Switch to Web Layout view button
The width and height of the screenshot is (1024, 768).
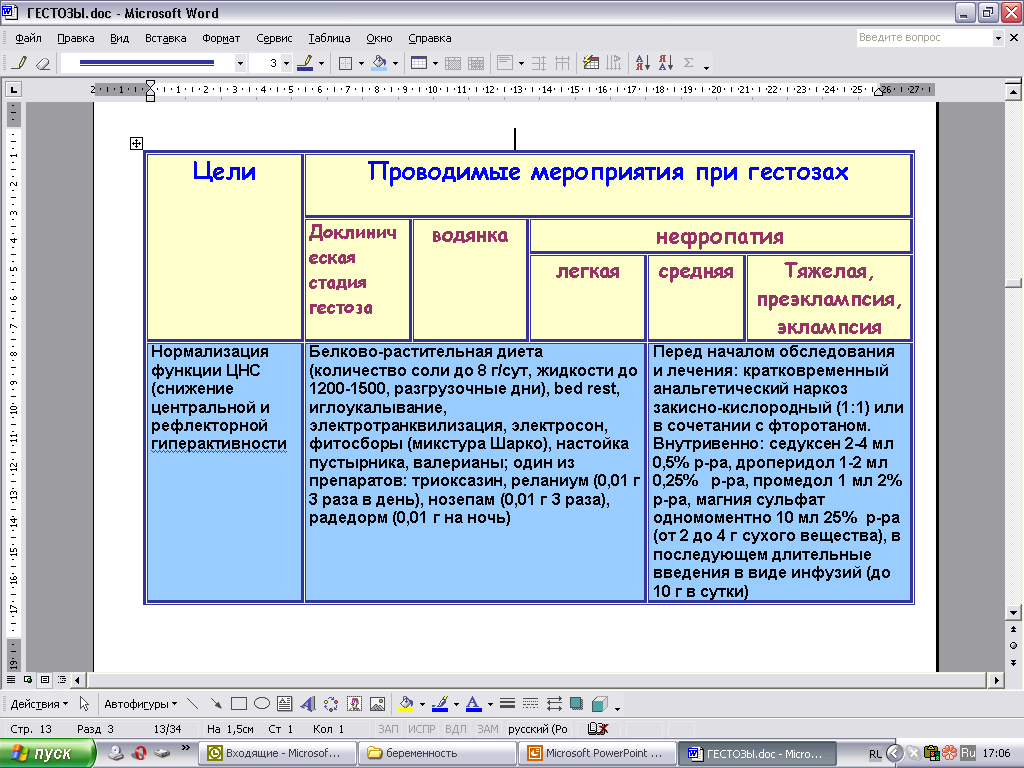[x=28, y=680]
